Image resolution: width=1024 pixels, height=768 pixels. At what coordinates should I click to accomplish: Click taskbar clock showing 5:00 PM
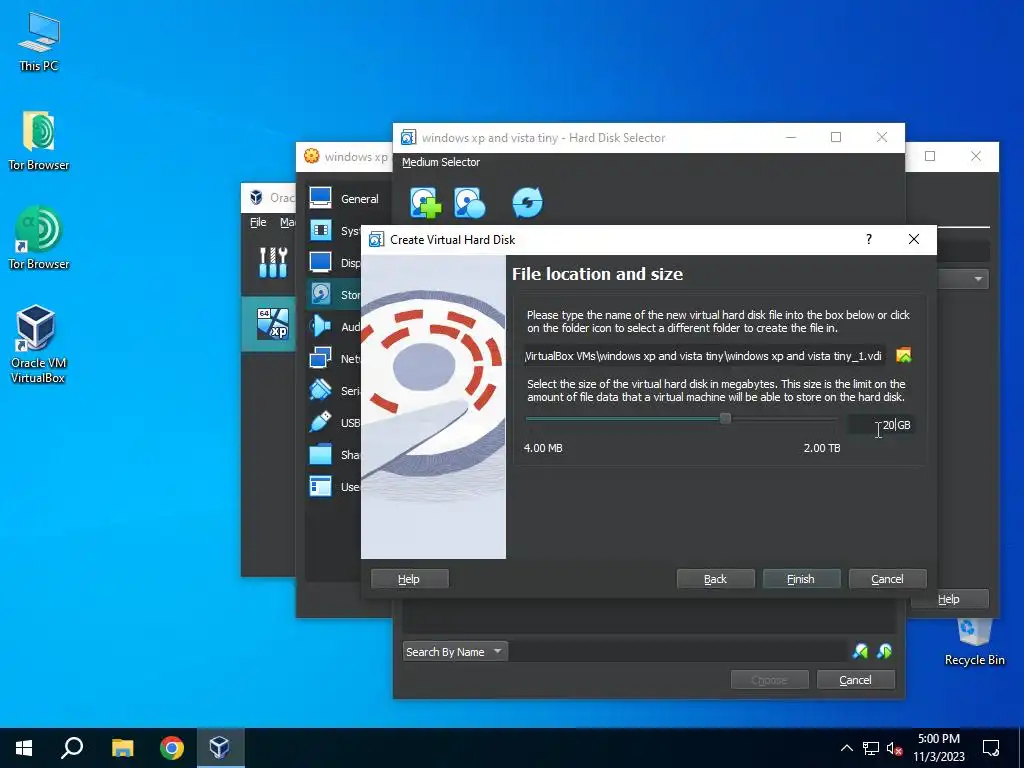tap(938, 748)
